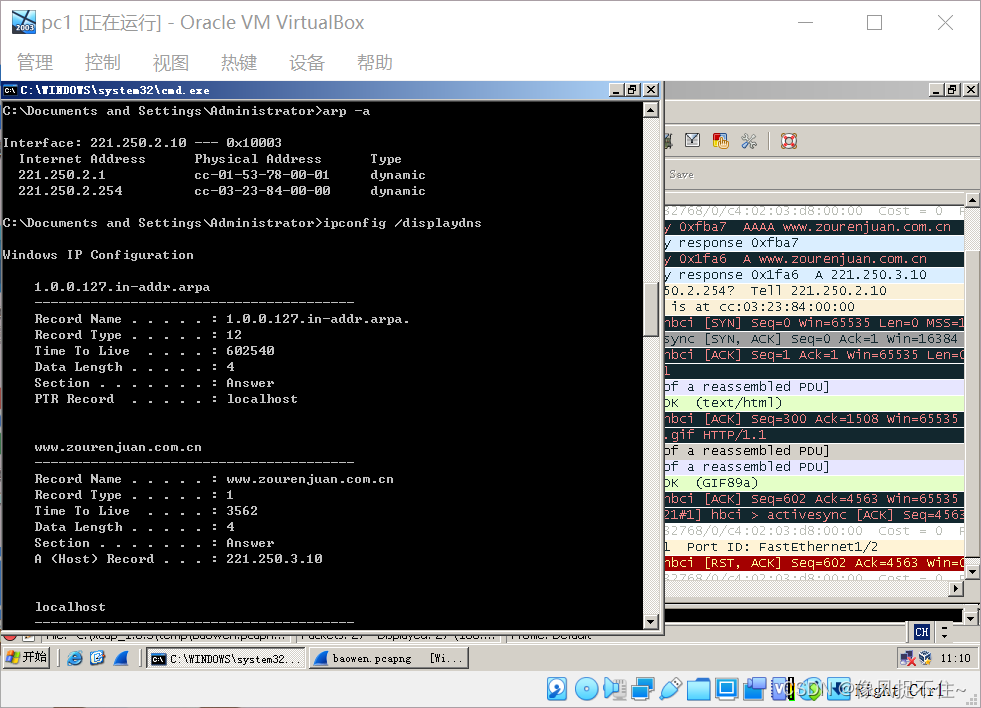This screenshot has width=981, height=708.
Task: Click network disconnected tray icon
Action: point(907,658)
